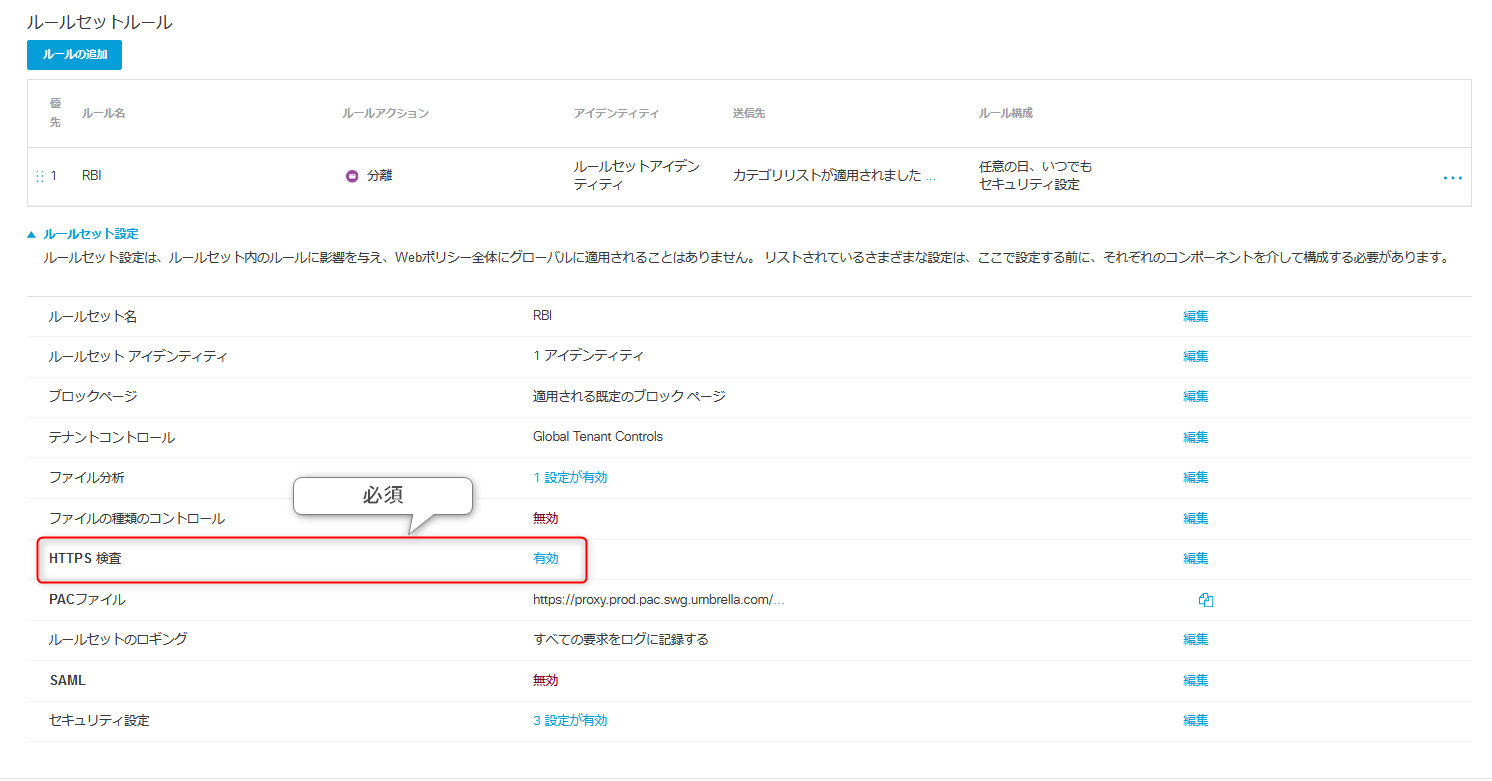
Task: Edit the テナントコントロール setting
Action: coord(1195,437)
